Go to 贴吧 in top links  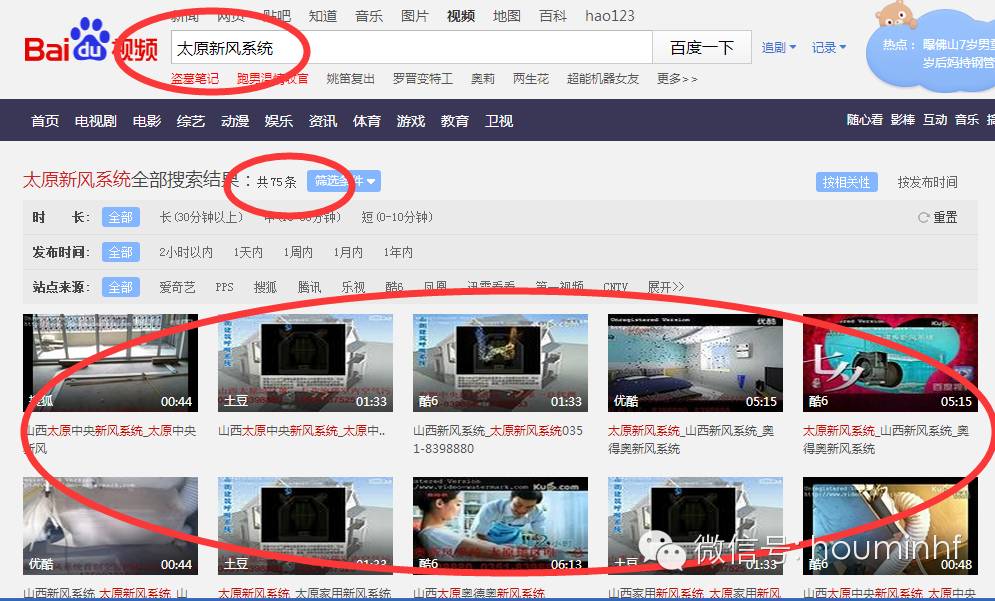click(277, 16)
